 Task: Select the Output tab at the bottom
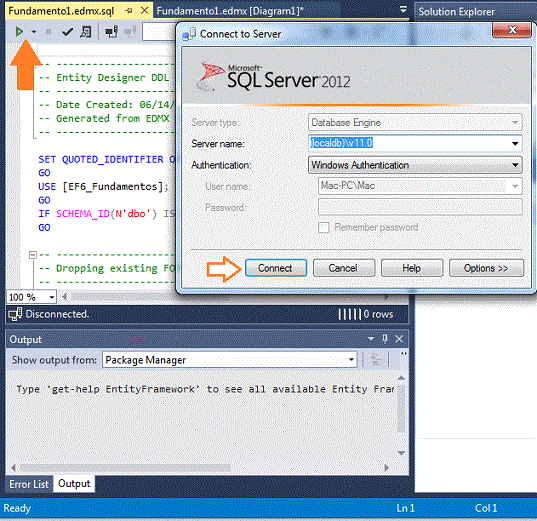click(74, 484)
